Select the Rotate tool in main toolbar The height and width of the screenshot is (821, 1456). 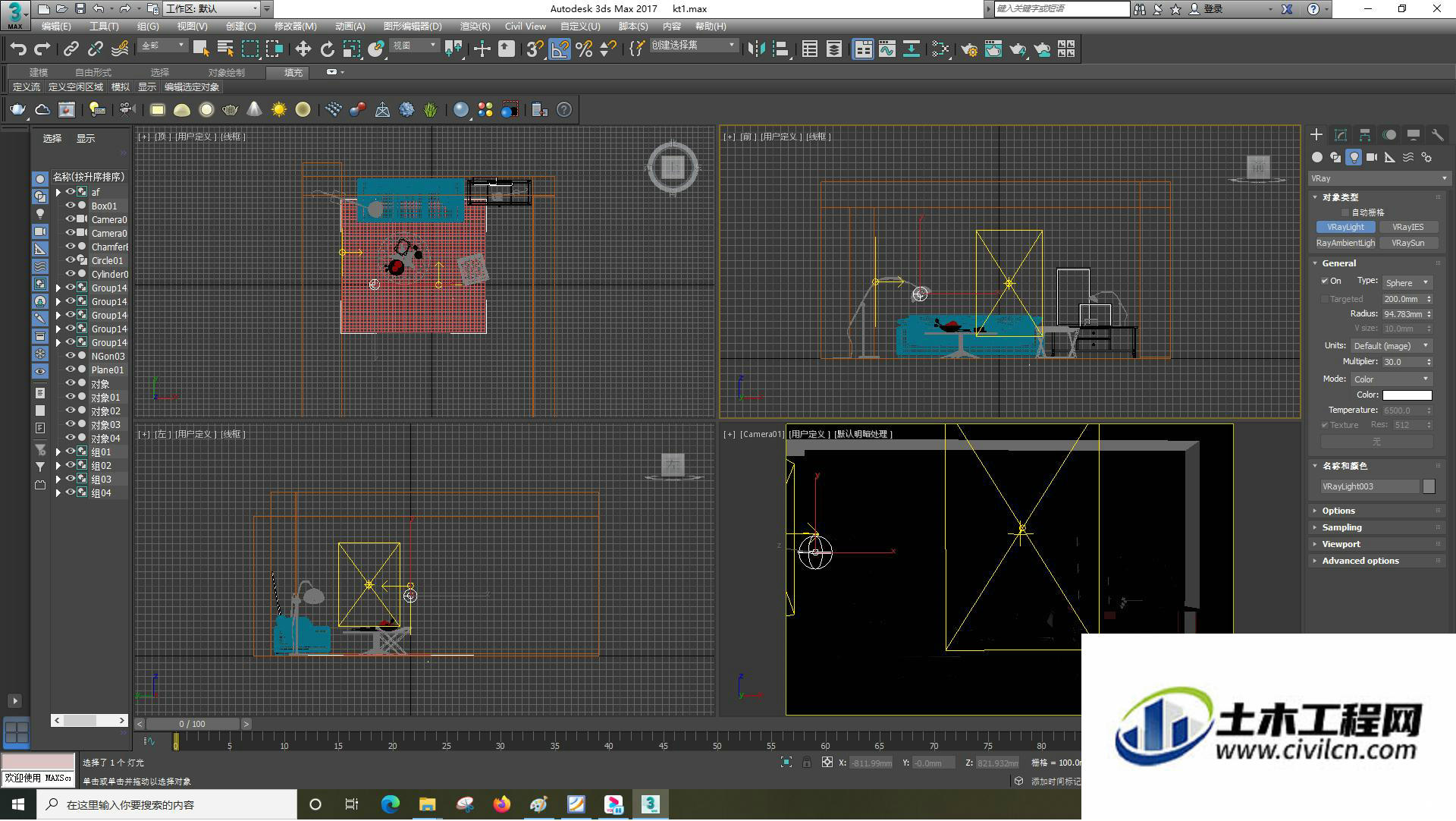(327, 49)
